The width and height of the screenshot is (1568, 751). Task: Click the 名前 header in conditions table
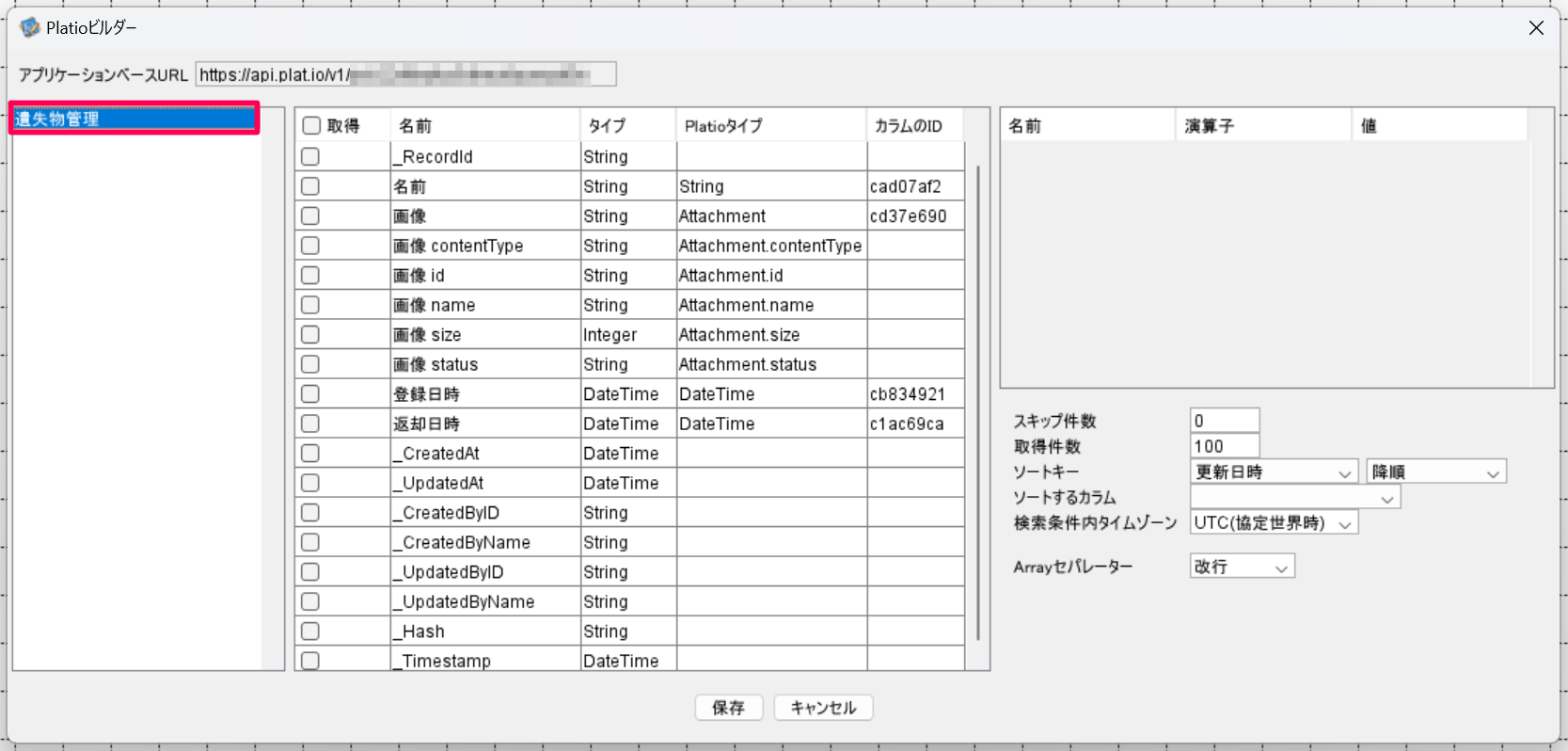point(1088,126)
